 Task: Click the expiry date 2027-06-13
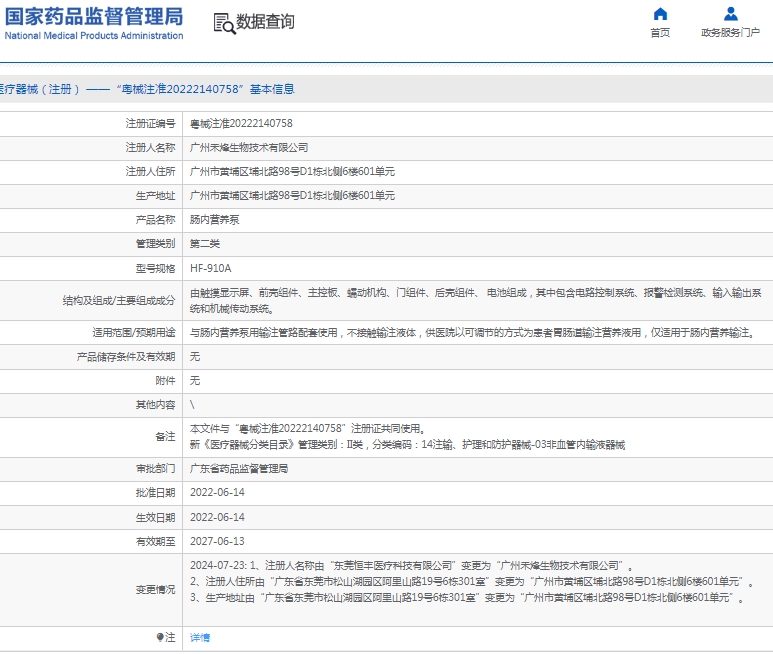coord(217,541)
